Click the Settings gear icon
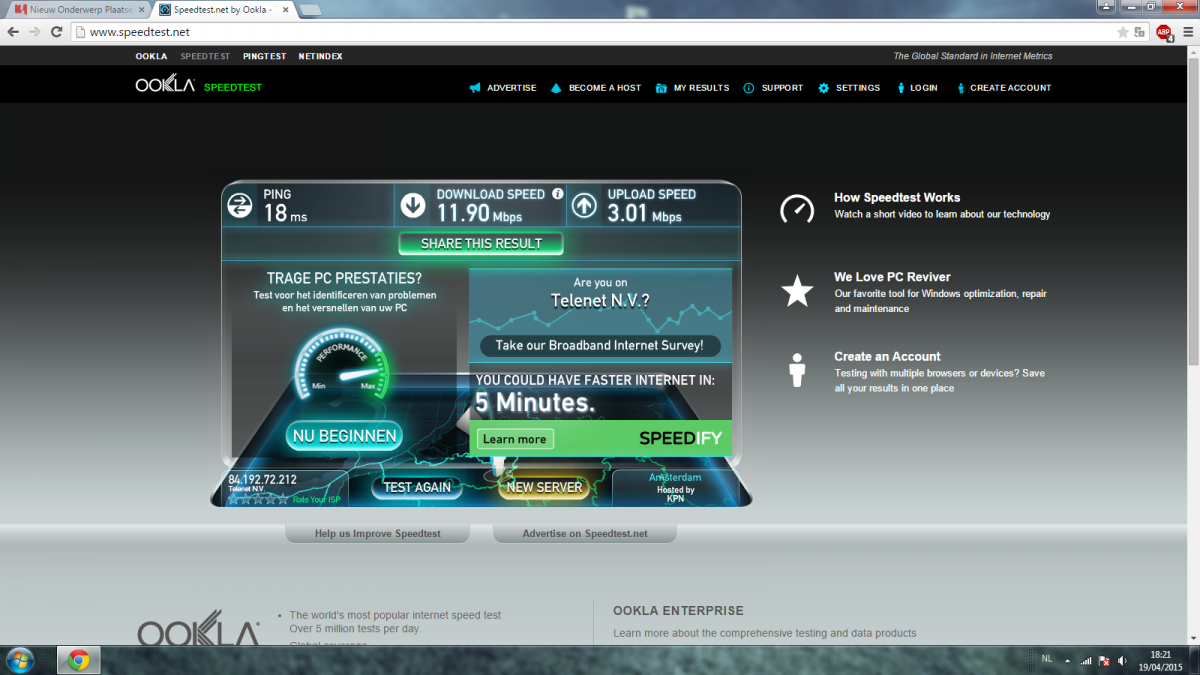 pos(824,88)
